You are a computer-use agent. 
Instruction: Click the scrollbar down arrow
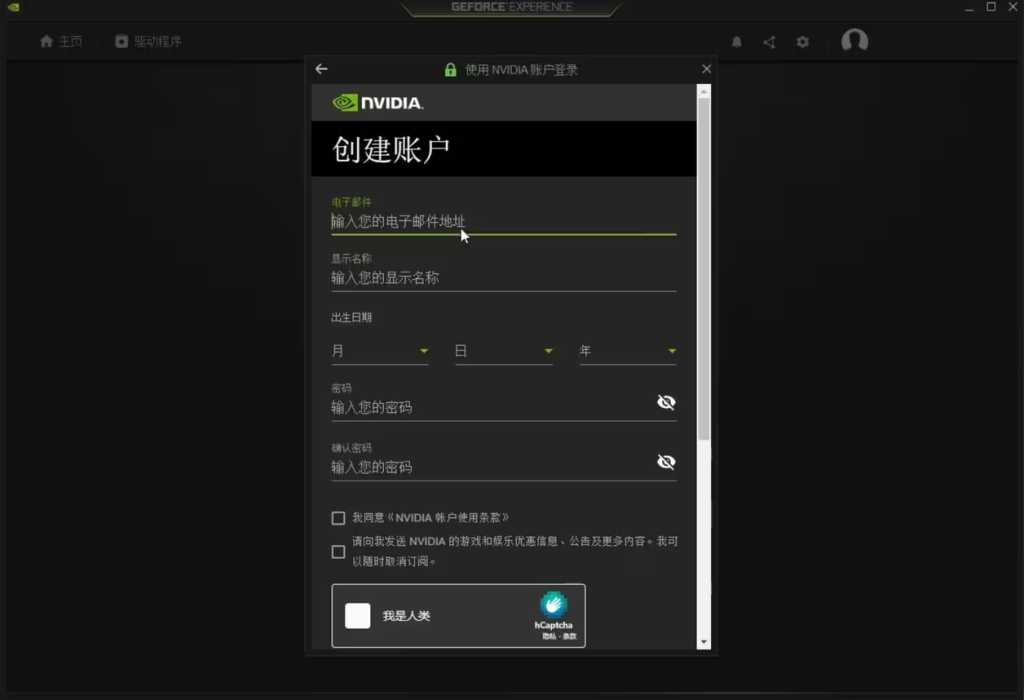(x=703, y=643)
